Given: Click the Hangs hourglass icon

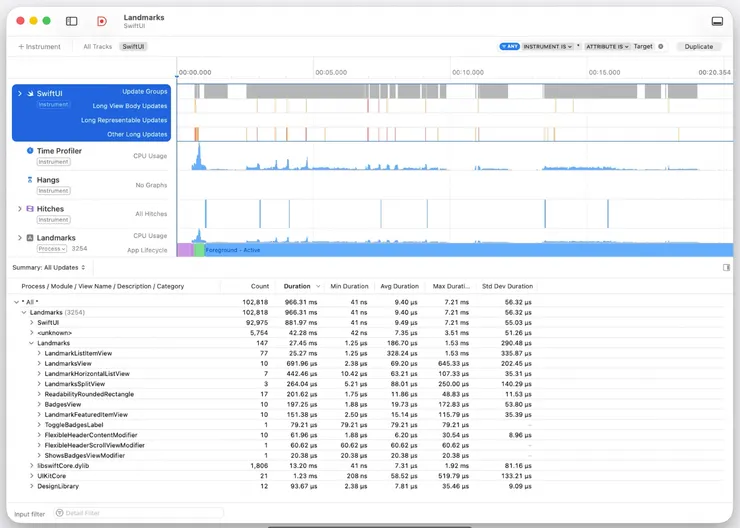Looking at the screenshot, I should pos(30,180).
